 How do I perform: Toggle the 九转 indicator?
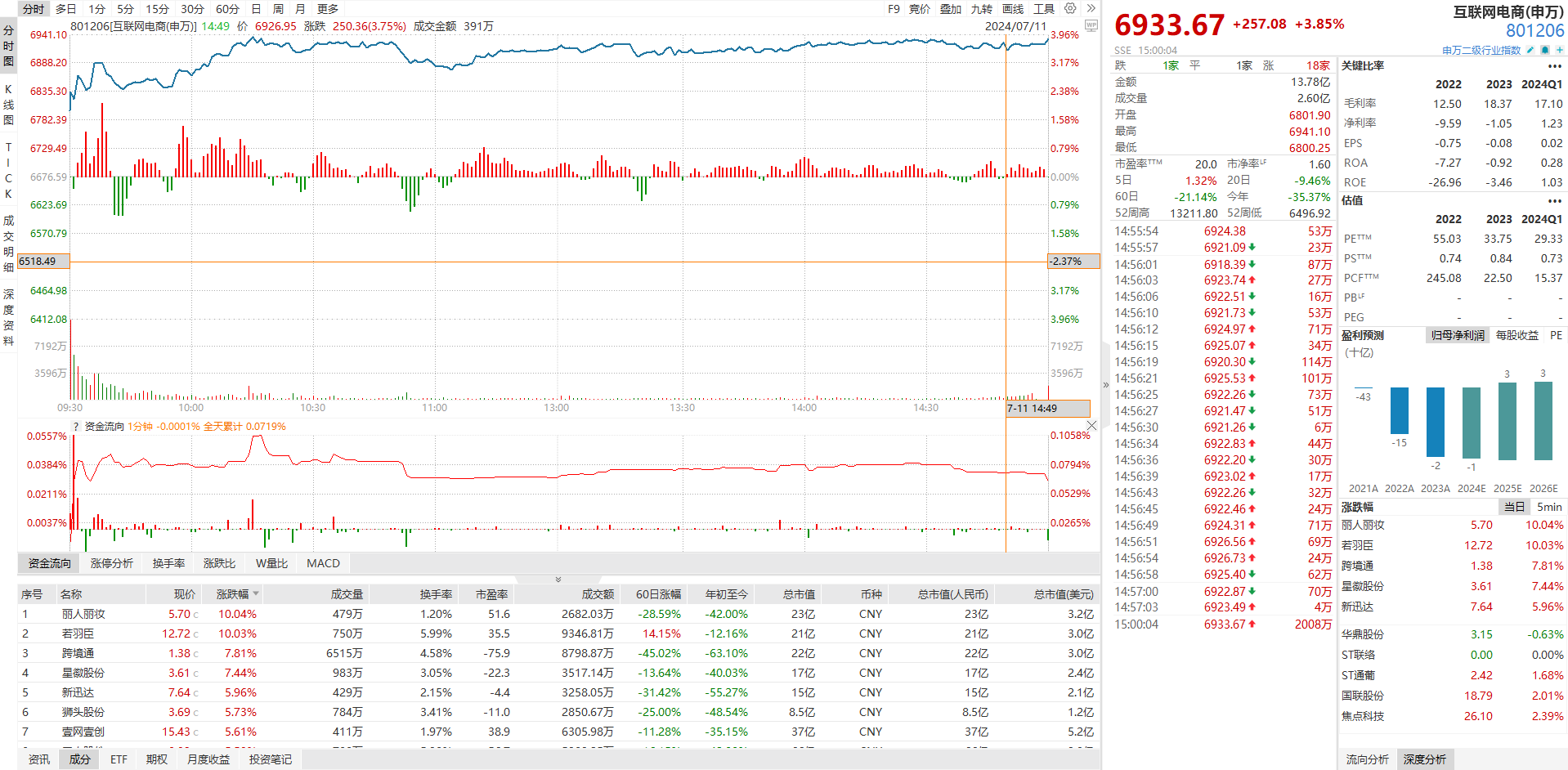[982, 9]
